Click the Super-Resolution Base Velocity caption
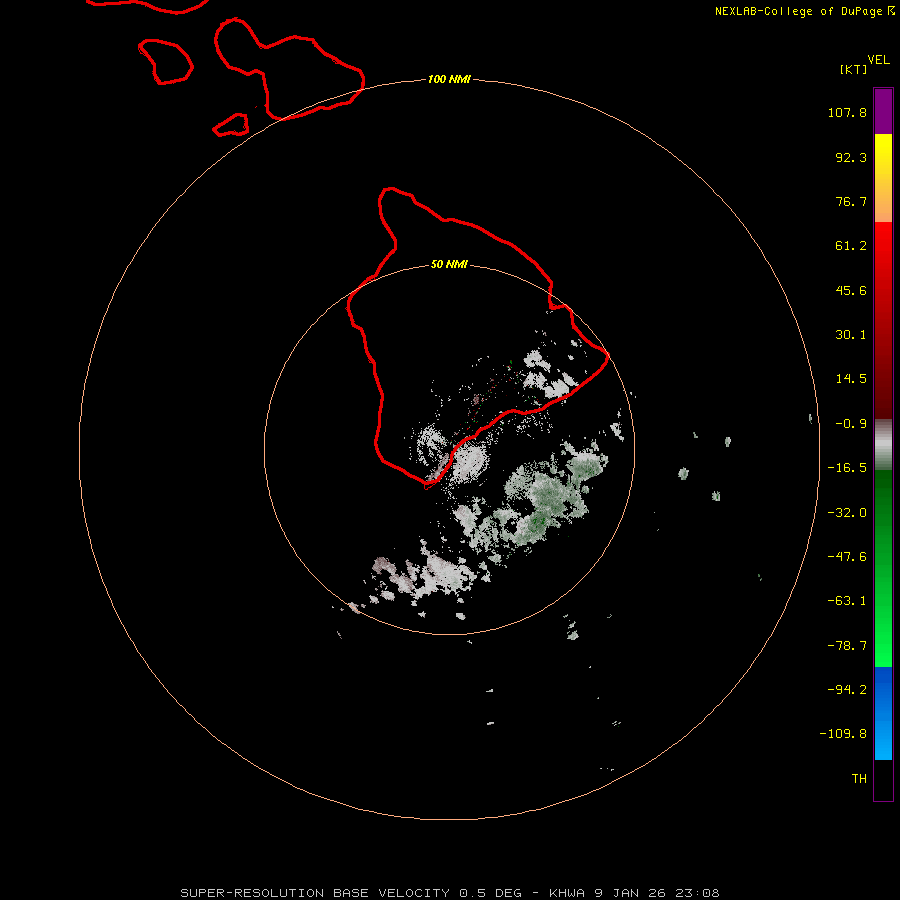Viewport: 900px width, 900px height. [449, 893]
